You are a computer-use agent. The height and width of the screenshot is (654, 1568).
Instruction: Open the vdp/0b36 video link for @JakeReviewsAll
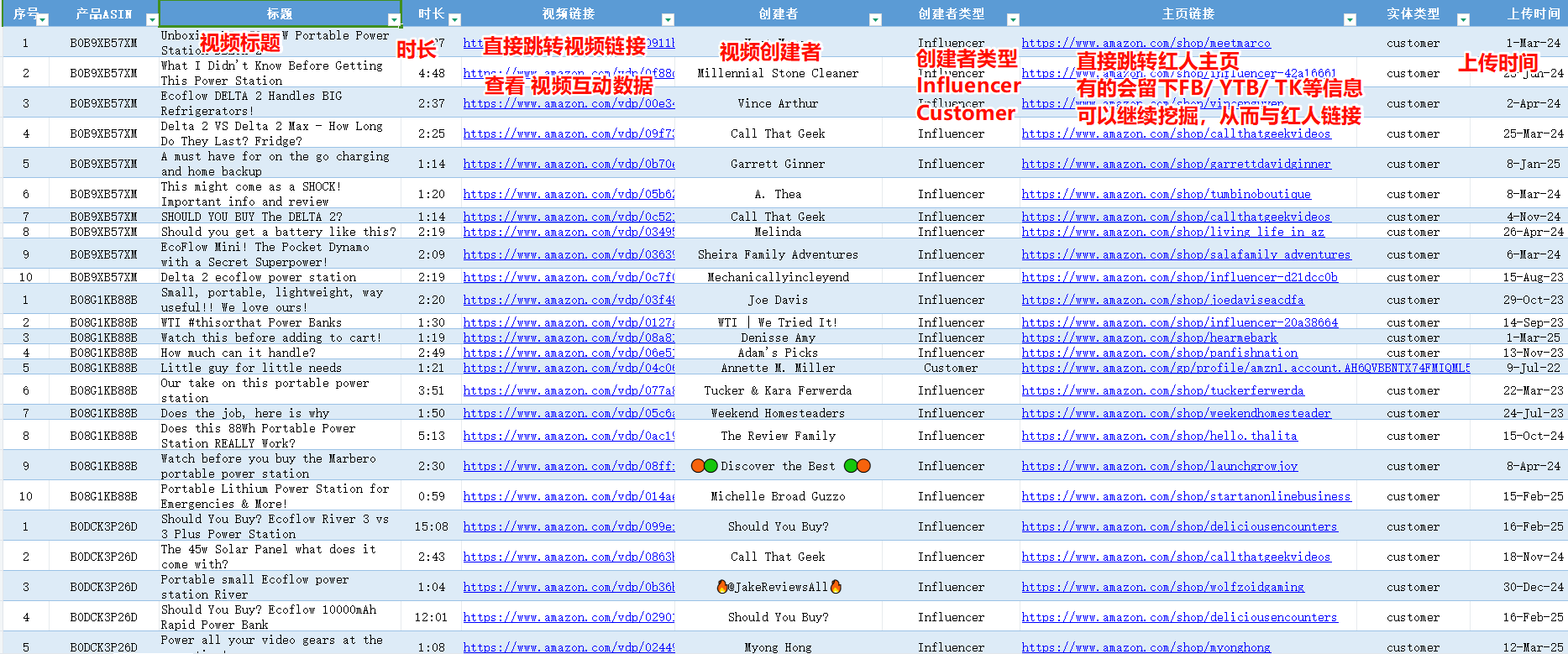tap(569, 587)
